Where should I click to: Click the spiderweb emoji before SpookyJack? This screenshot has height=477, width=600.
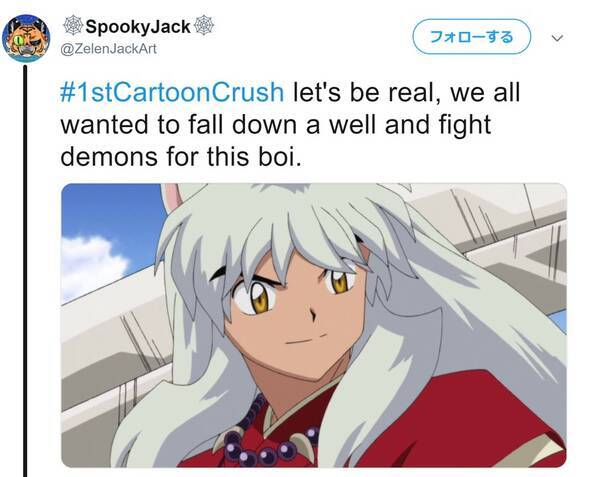[73, 26]
